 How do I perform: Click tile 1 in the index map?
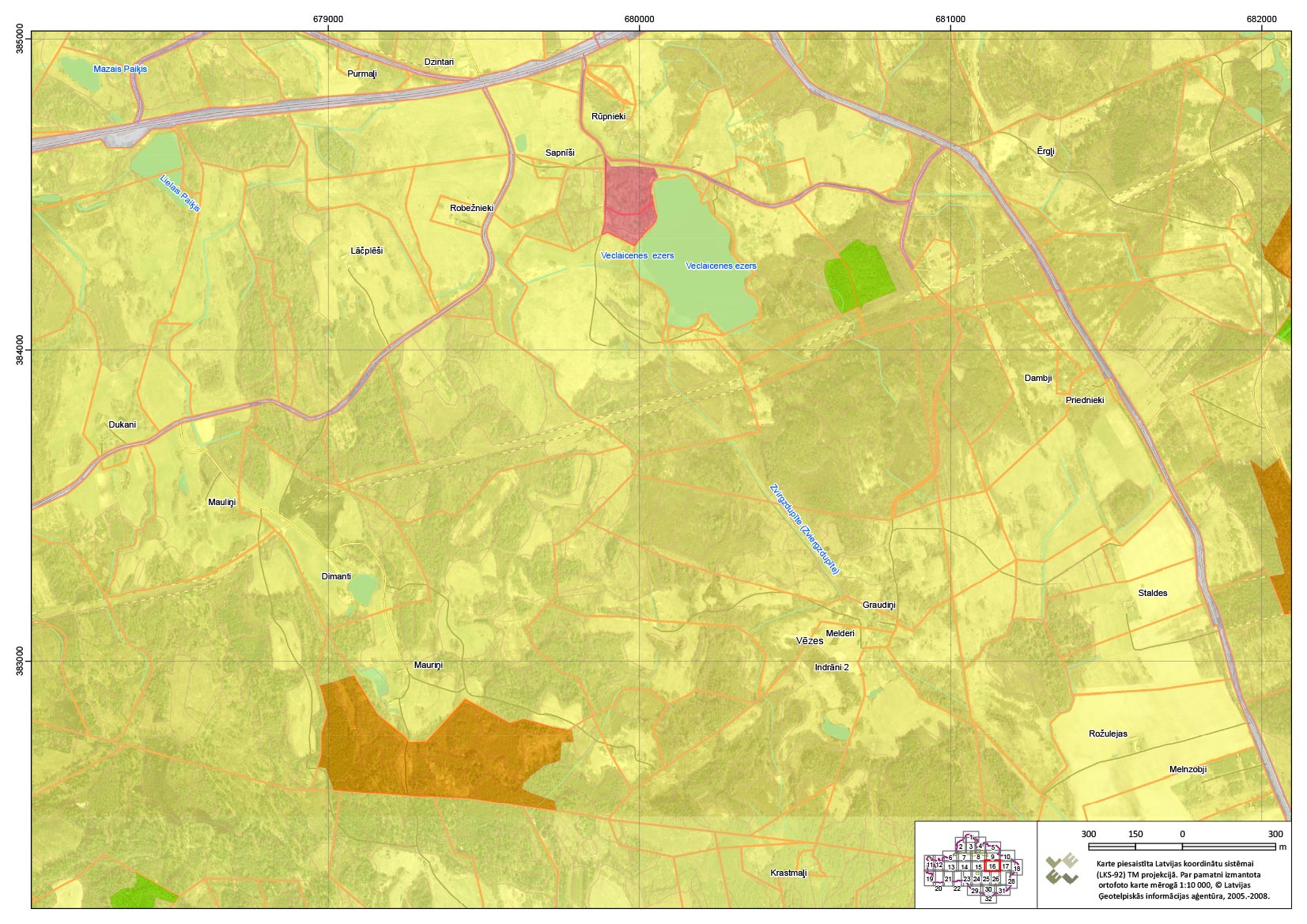coord(970,837)
